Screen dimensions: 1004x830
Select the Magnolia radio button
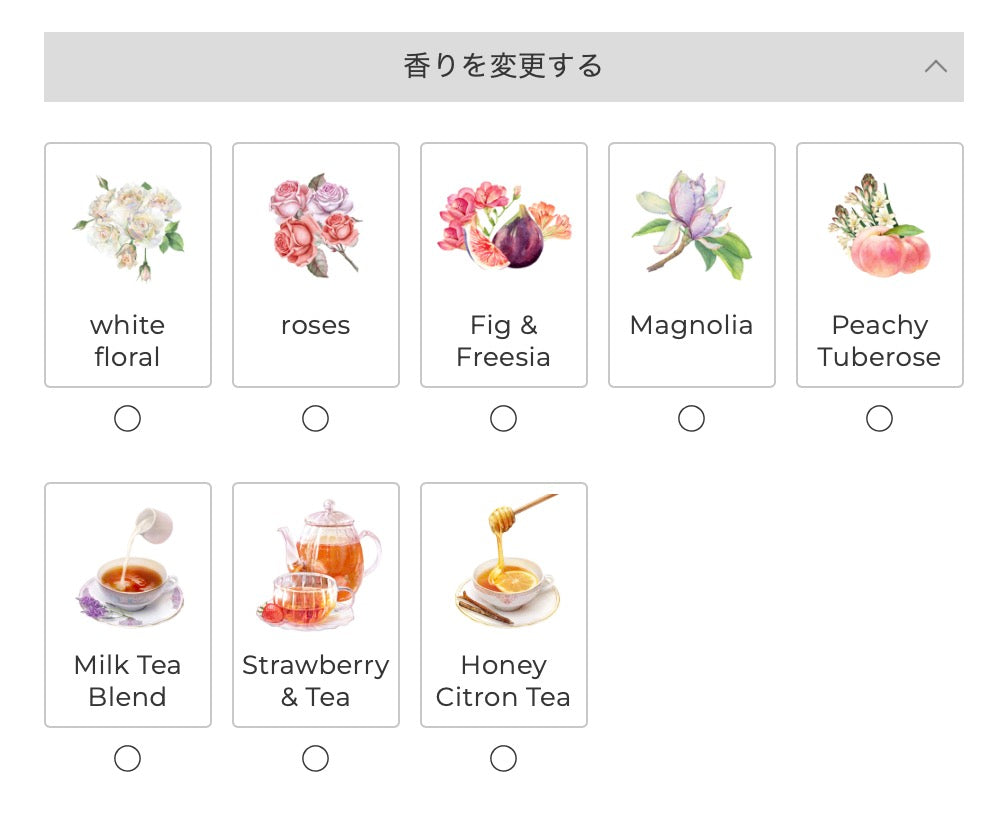tap(691, 418)
